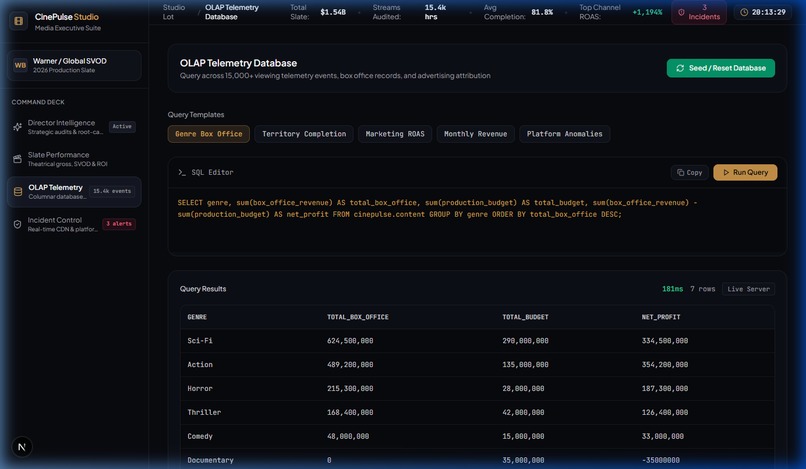
Task: Click the Sci-Fi genre cell
Action: coord(200,340)
